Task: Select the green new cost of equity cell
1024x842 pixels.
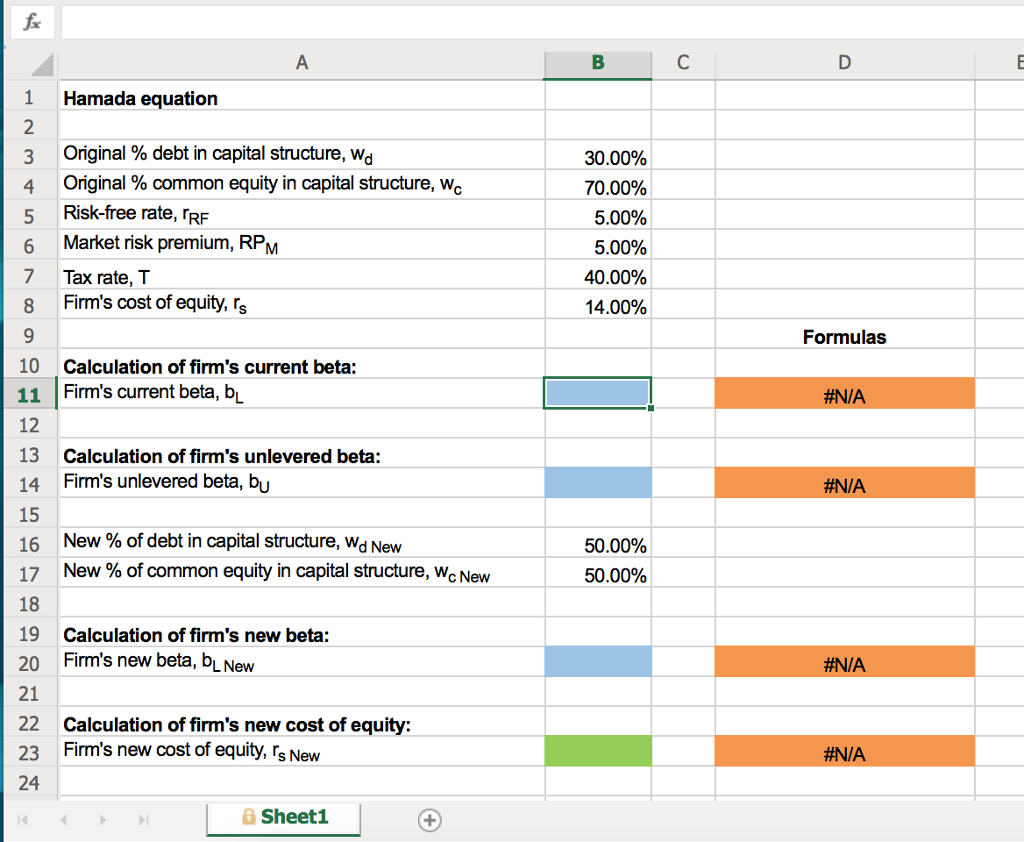Action: pyautogui.click(x=598, y=751)
